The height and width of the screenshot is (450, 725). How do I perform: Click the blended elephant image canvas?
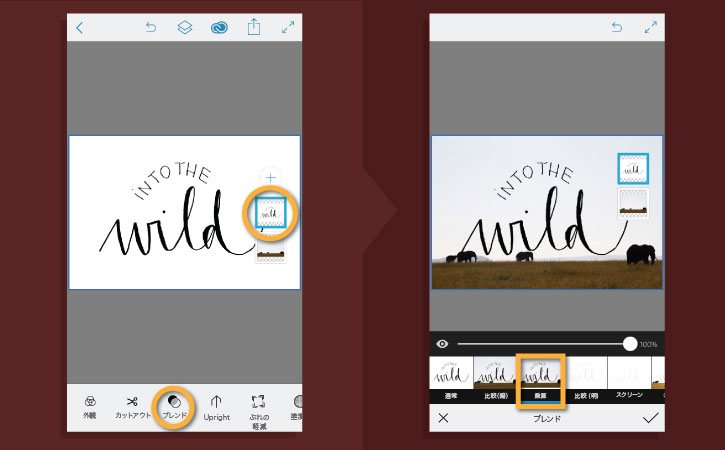(547, 212)
